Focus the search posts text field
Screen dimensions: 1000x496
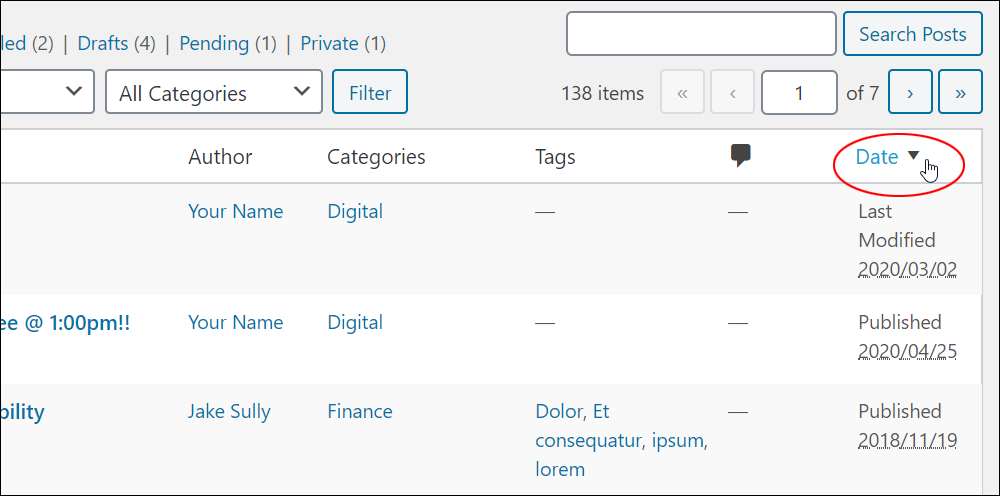[702, 34]
